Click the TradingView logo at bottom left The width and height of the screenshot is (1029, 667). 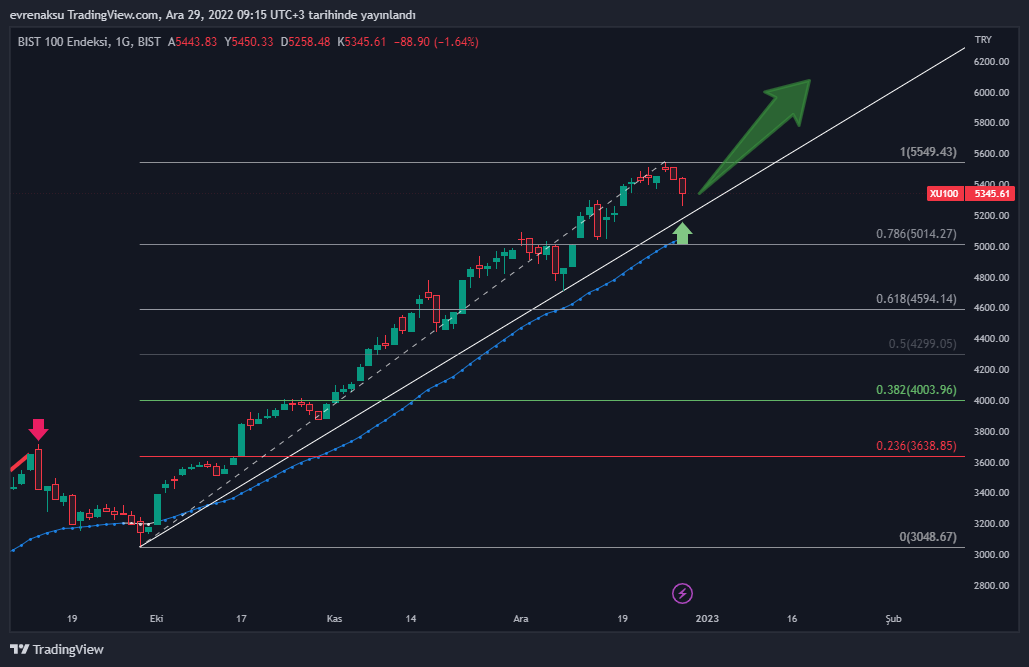pyautogui.click(x=57, y=649)
